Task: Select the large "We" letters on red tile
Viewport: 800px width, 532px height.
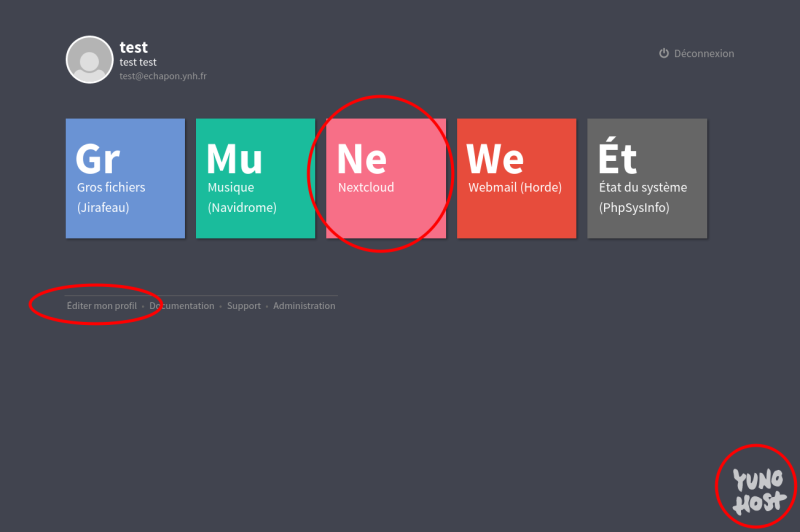Action: 495,158
